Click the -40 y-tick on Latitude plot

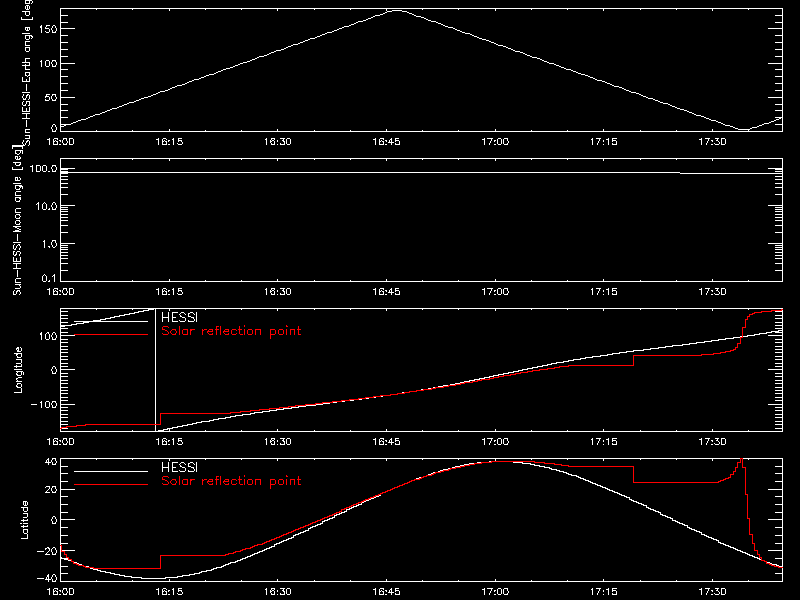point(47,579)
